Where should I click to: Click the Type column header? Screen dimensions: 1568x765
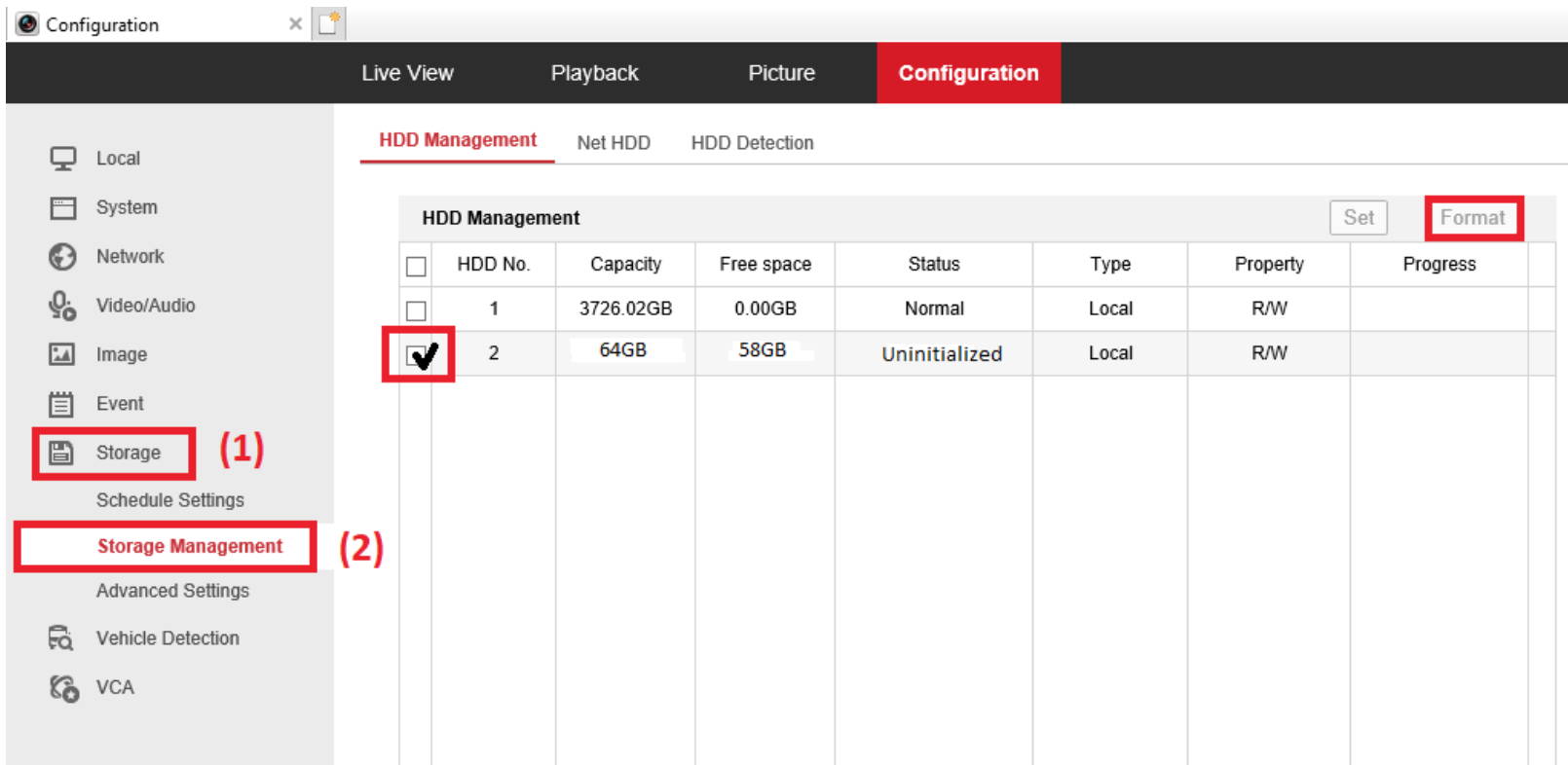pyautogui.click(x=1110, y=264)
